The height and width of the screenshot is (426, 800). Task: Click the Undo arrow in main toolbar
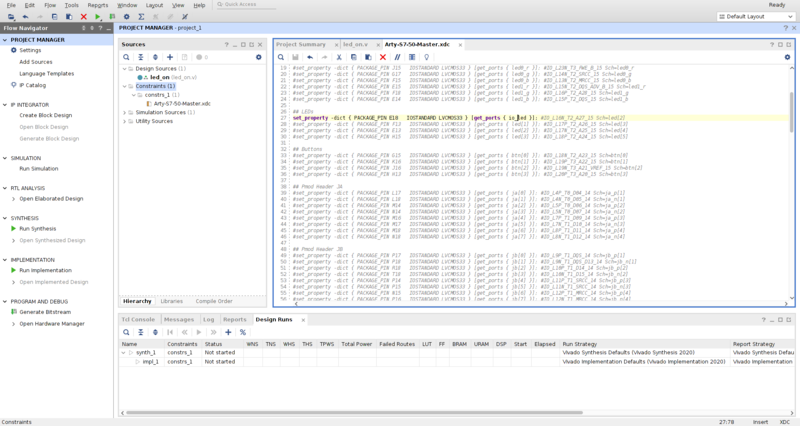coord(26,17)
